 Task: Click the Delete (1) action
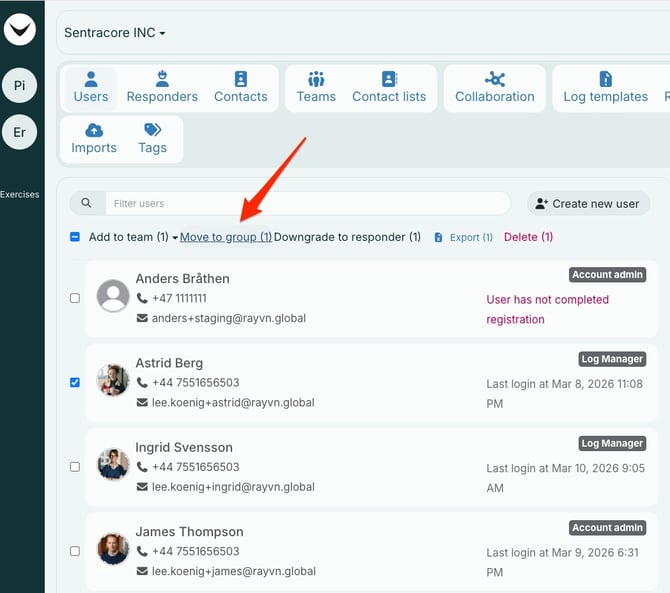click(528, 237)
